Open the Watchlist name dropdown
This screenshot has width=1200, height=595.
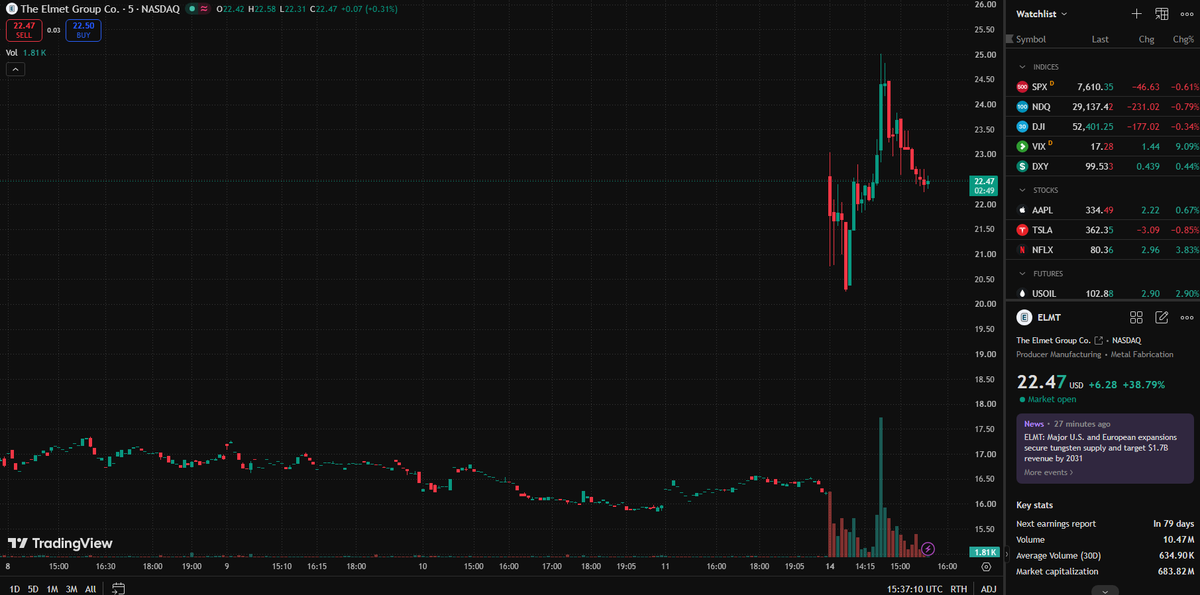click(1042, 14)
